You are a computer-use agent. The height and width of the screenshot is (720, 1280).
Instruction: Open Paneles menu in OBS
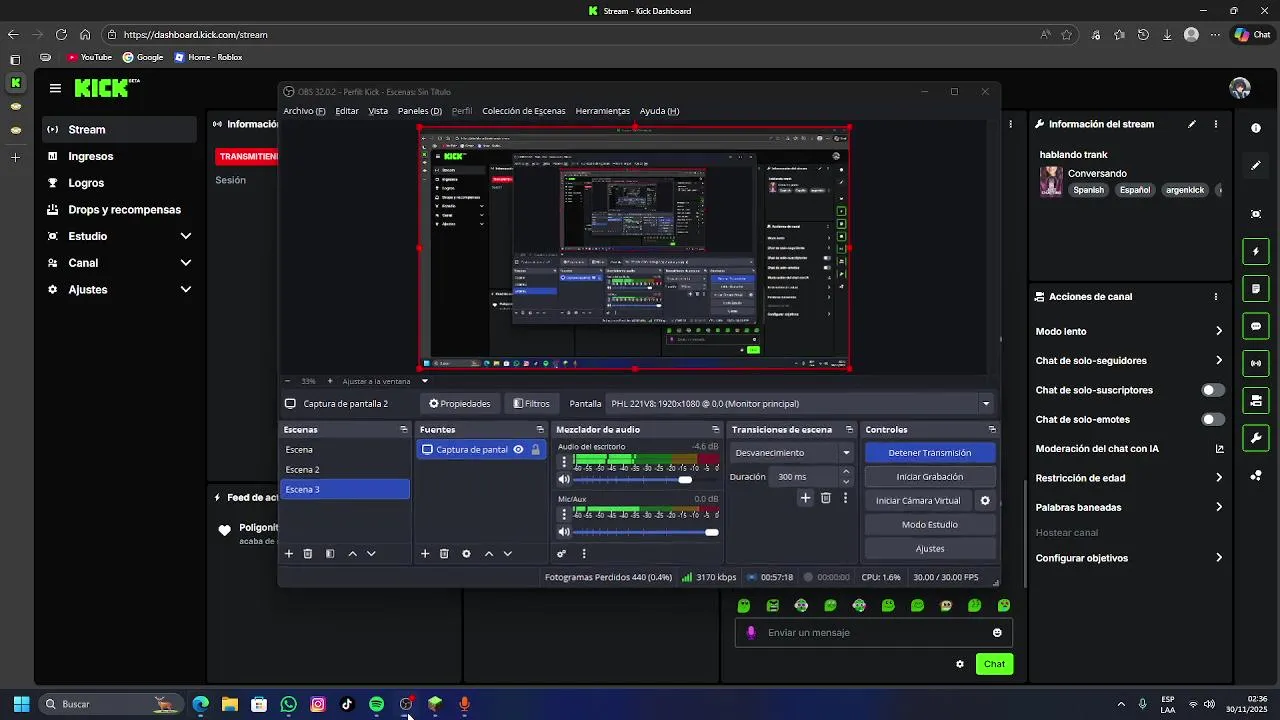pyautogui.click(x=420, y=111)
